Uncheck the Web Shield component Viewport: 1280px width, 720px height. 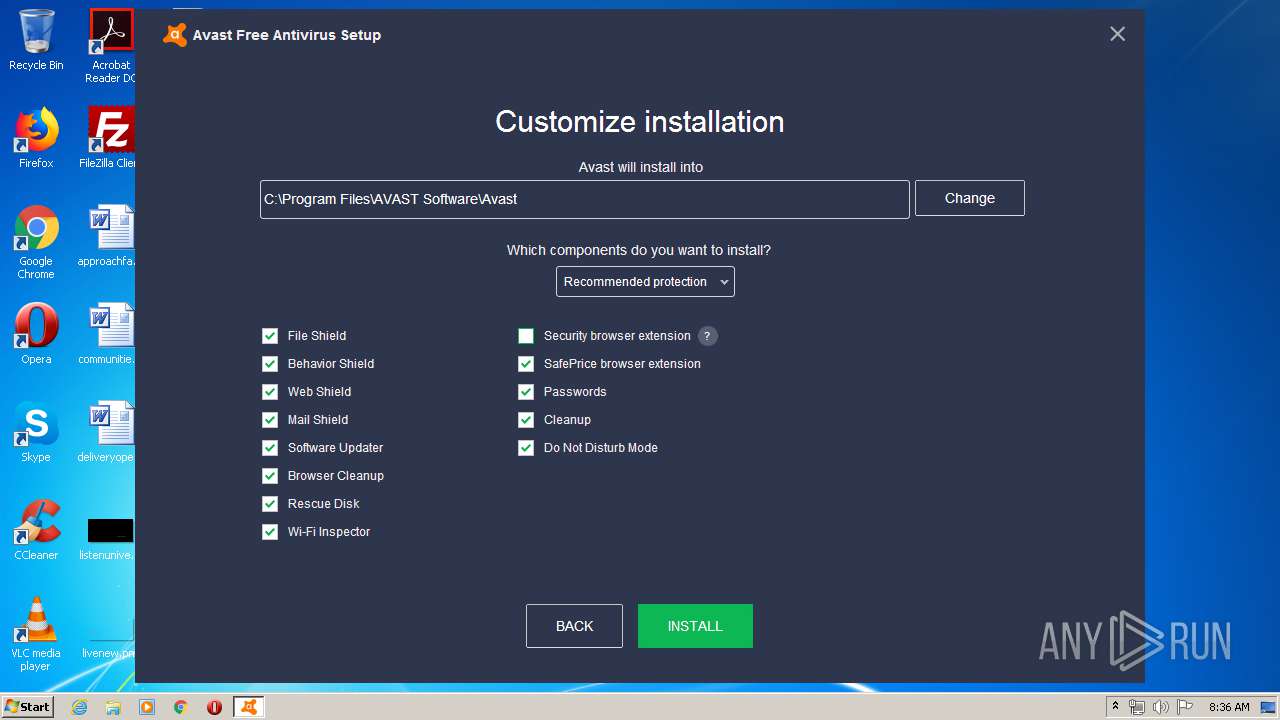tap(270, 392)
